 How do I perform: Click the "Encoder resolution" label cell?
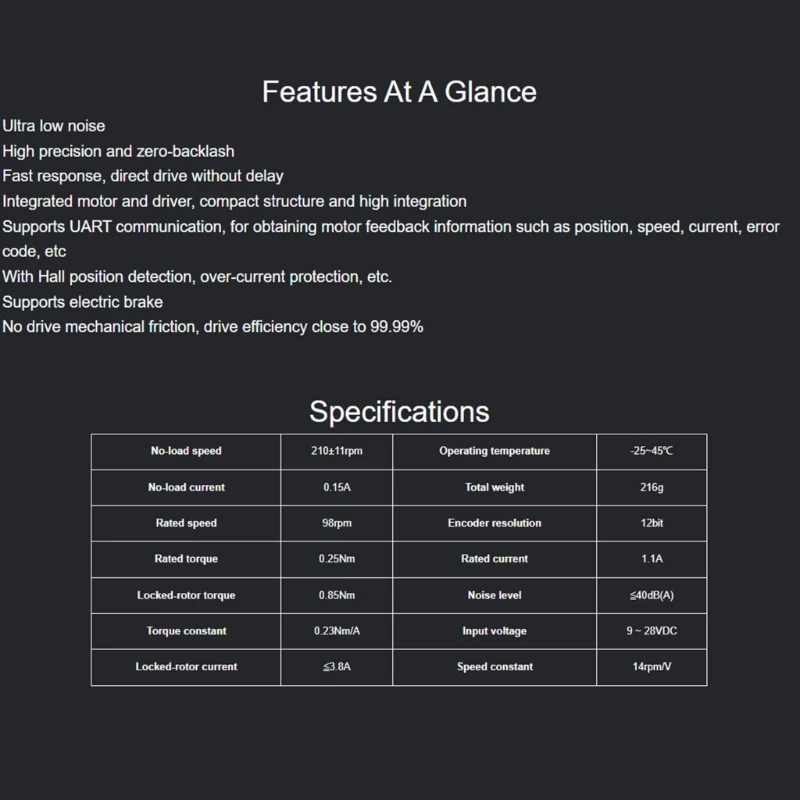pos(494,523)
